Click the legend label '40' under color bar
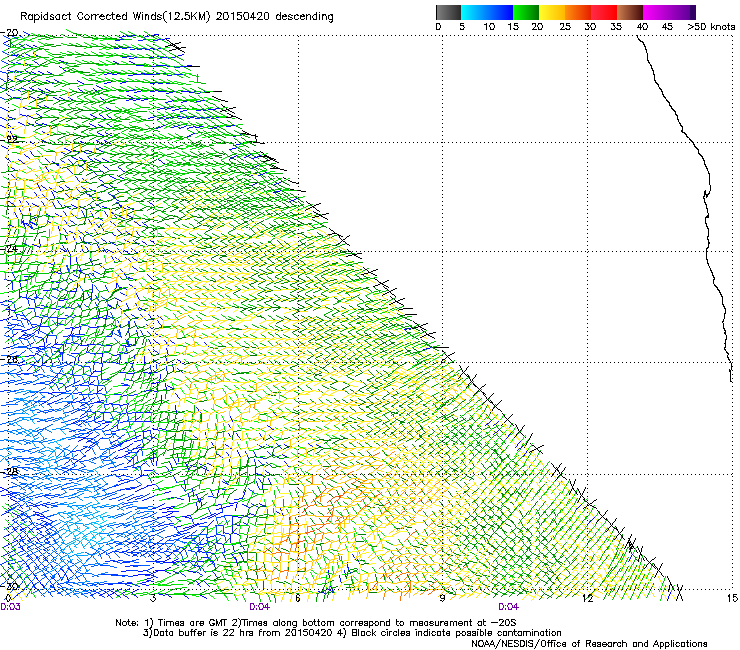 [x=642, y=27]
